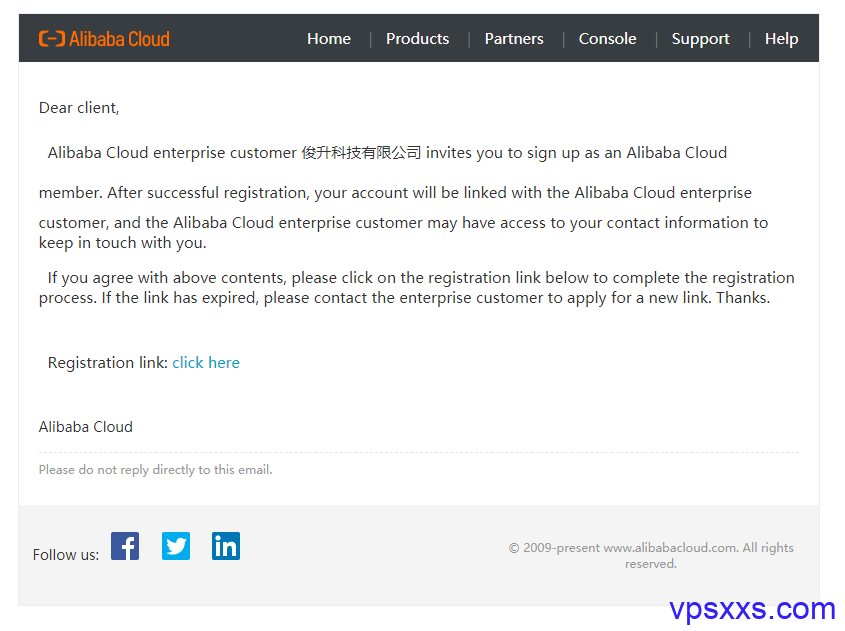Open the Twitter follow icon
The height and width of the screenshot is (631, 845).
tap(176, 546)
